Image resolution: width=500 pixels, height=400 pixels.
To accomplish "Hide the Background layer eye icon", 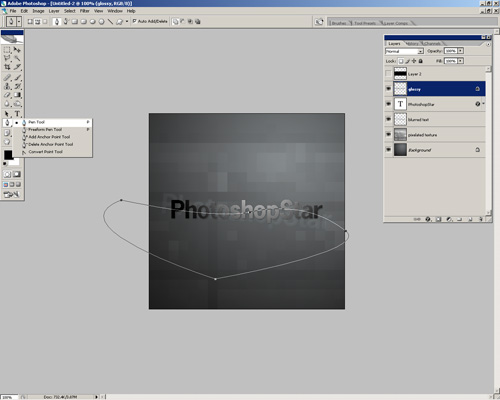I will click(388, 150).
